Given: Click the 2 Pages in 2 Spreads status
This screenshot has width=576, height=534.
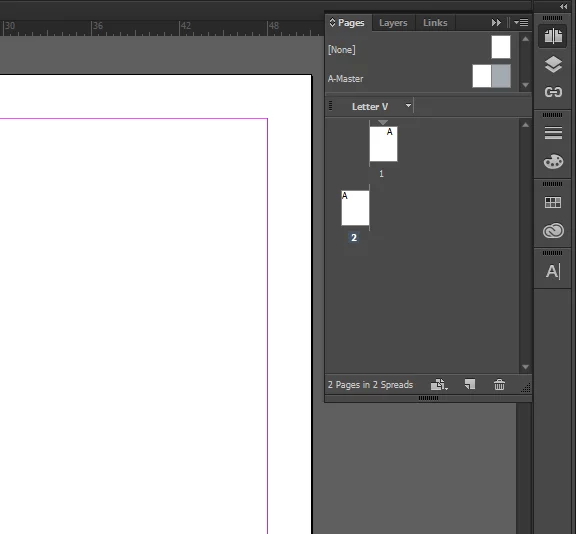Looking at the screenshot, I should (x=370, y=385).
